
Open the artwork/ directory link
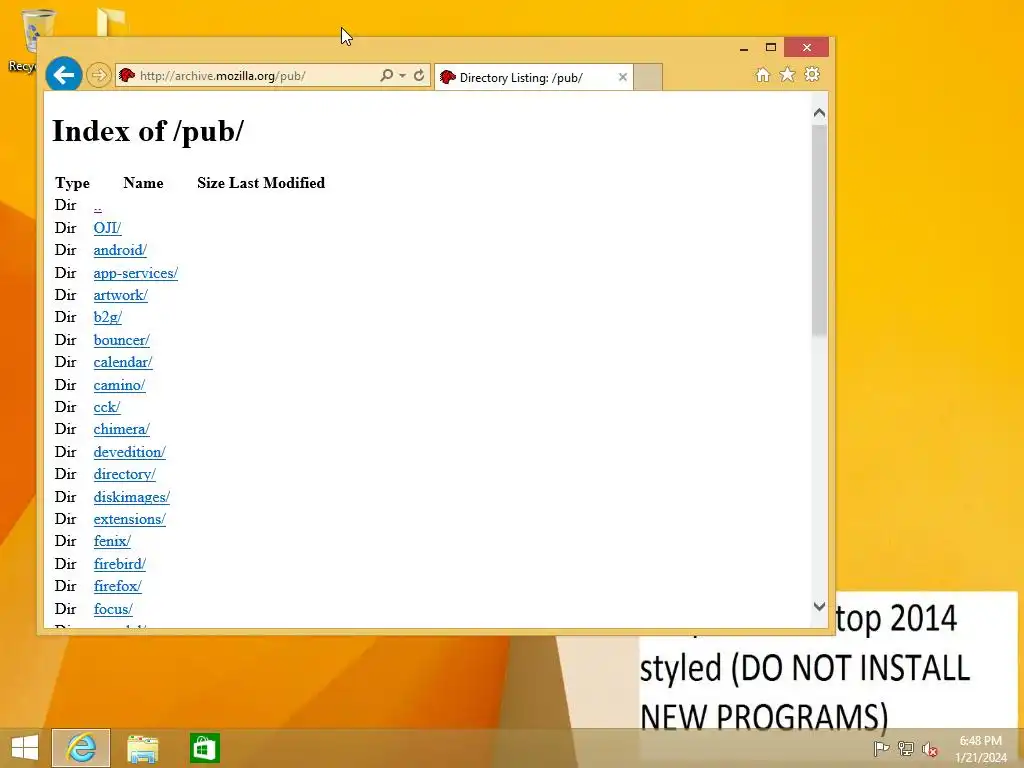120,295
